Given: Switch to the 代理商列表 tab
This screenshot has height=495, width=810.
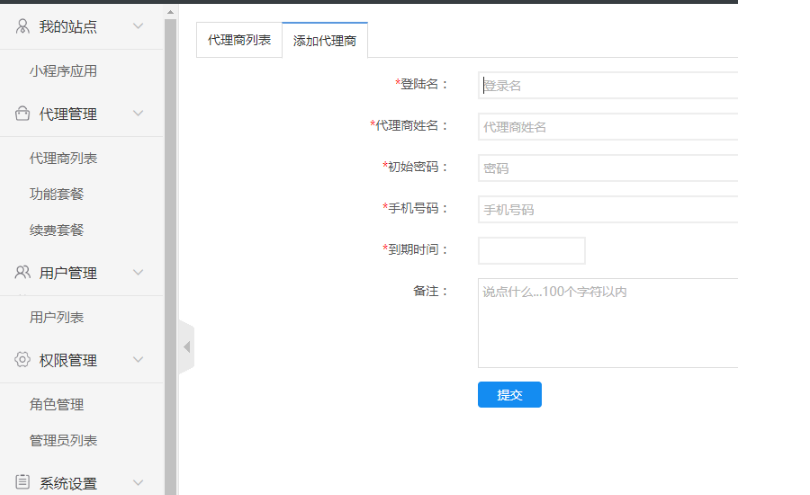Looking at the screenshot, I should [239, 41].
